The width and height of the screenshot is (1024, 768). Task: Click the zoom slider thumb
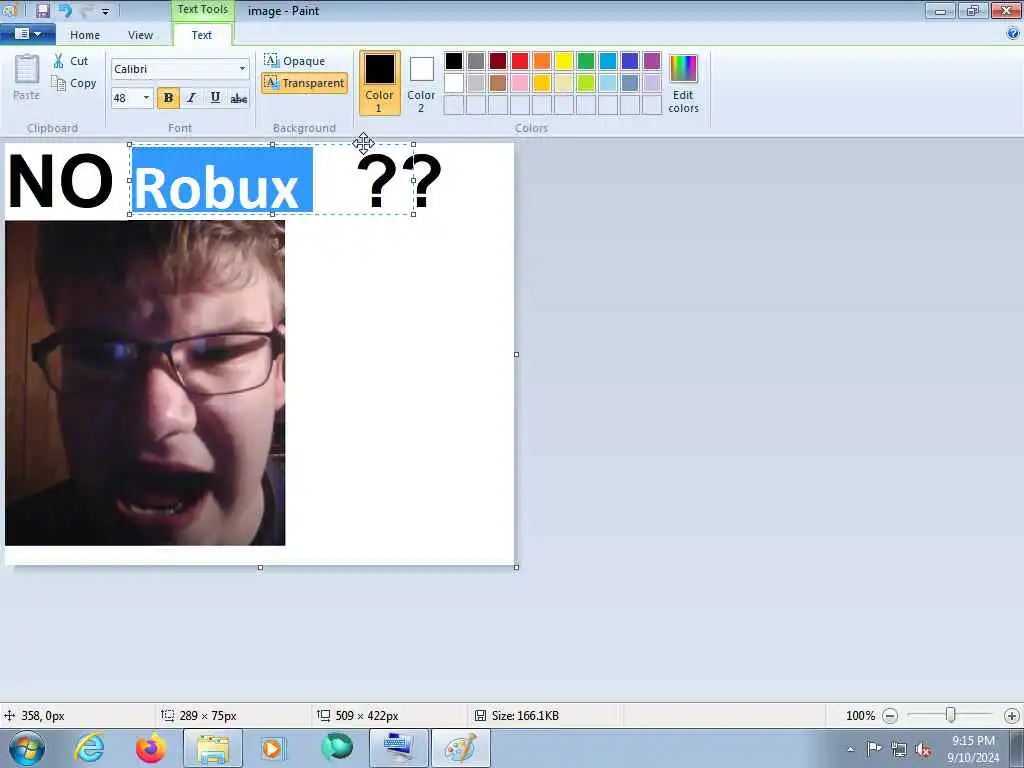coord(951,716)
